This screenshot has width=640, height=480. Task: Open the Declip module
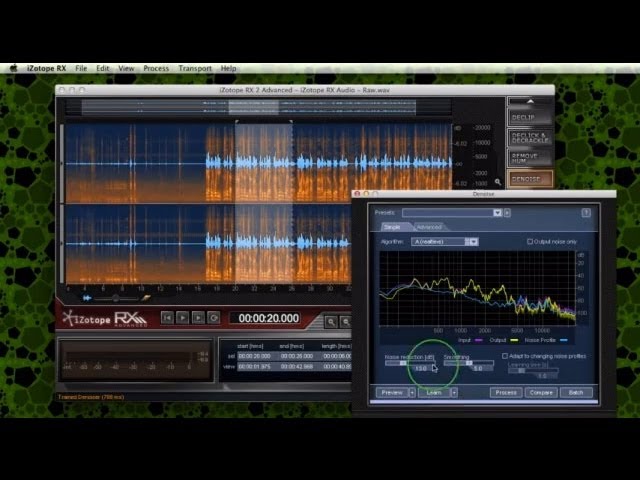click(x=530, y=118)
